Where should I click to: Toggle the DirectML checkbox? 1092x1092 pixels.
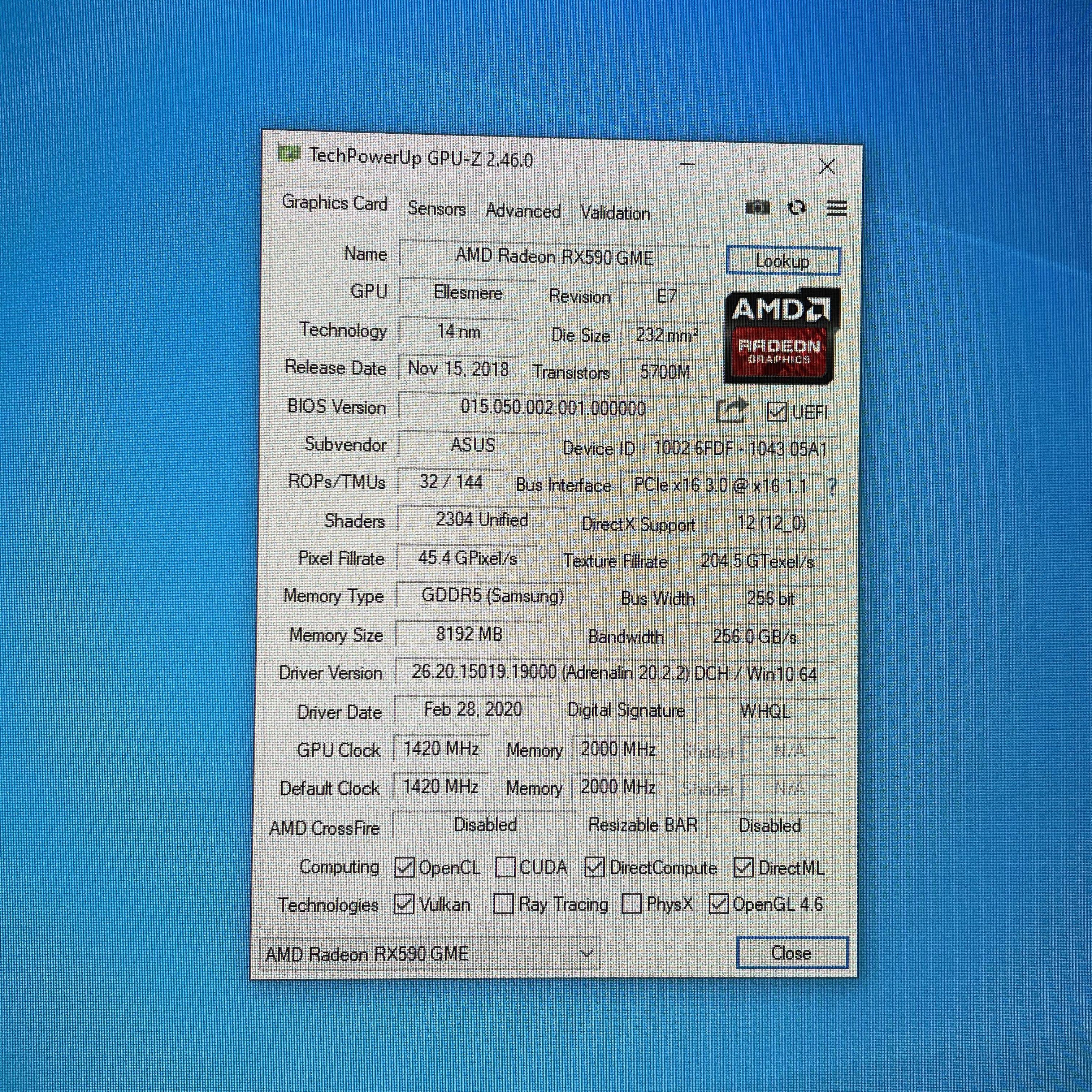point(743,867)
